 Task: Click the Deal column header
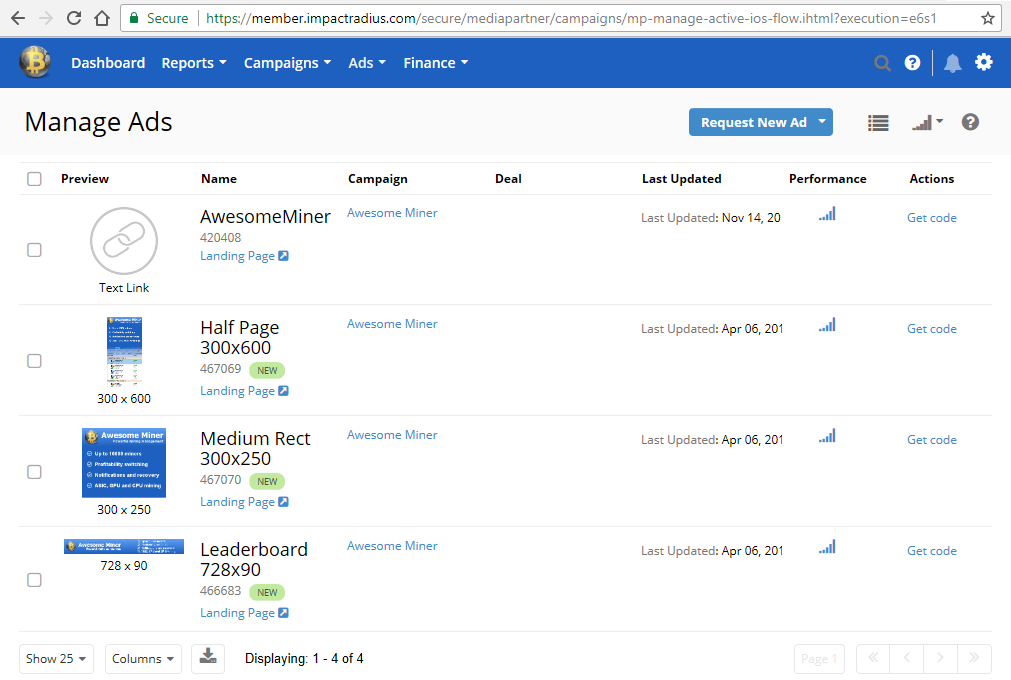(x=508, y=179)
